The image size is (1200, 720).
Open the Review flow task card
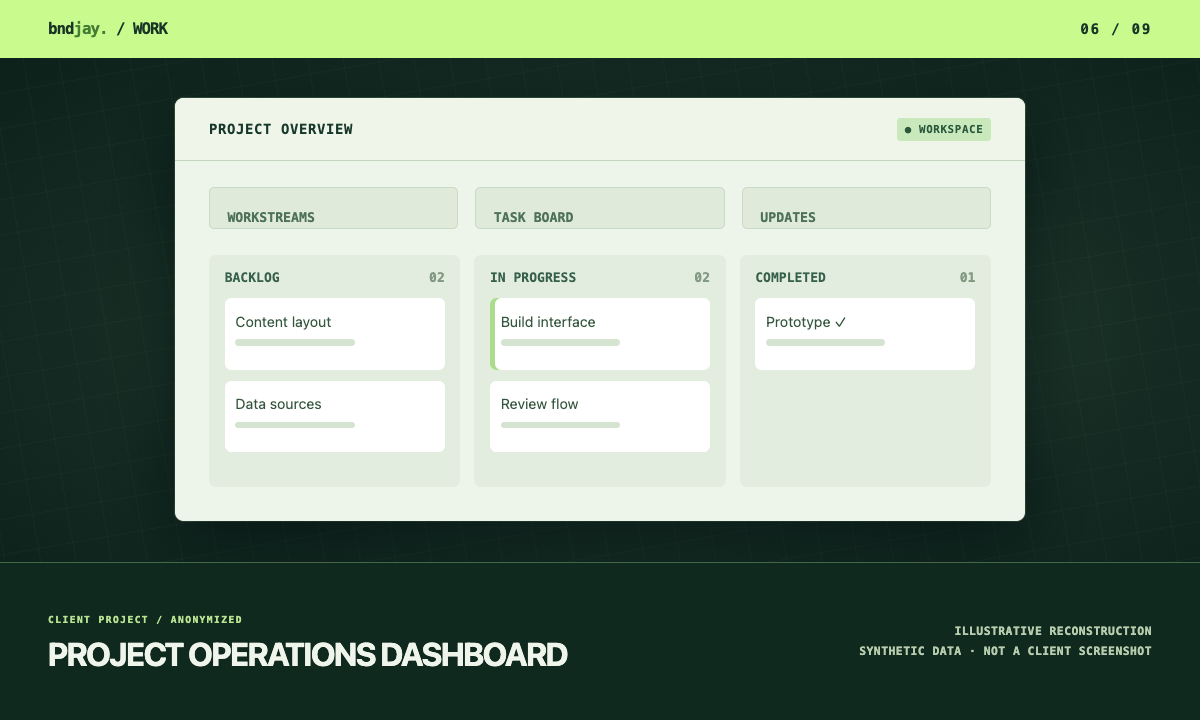click(600, 416)
